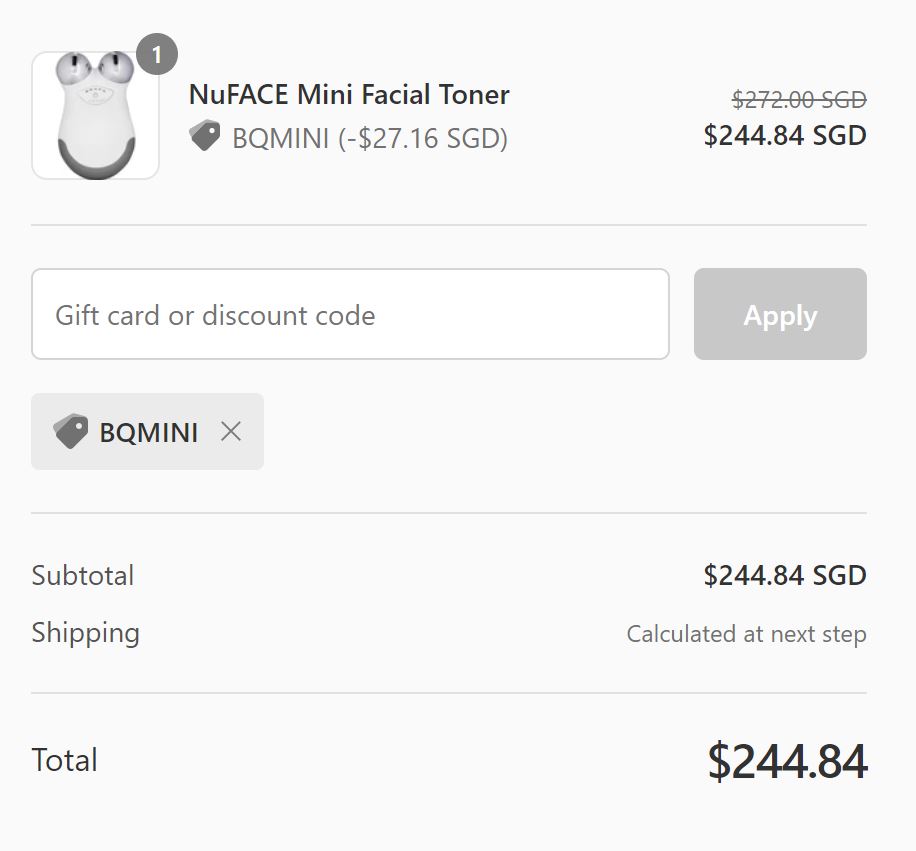Click the subtotal amount $244.84 SGD
916x851 pixels.
(785, 575)
